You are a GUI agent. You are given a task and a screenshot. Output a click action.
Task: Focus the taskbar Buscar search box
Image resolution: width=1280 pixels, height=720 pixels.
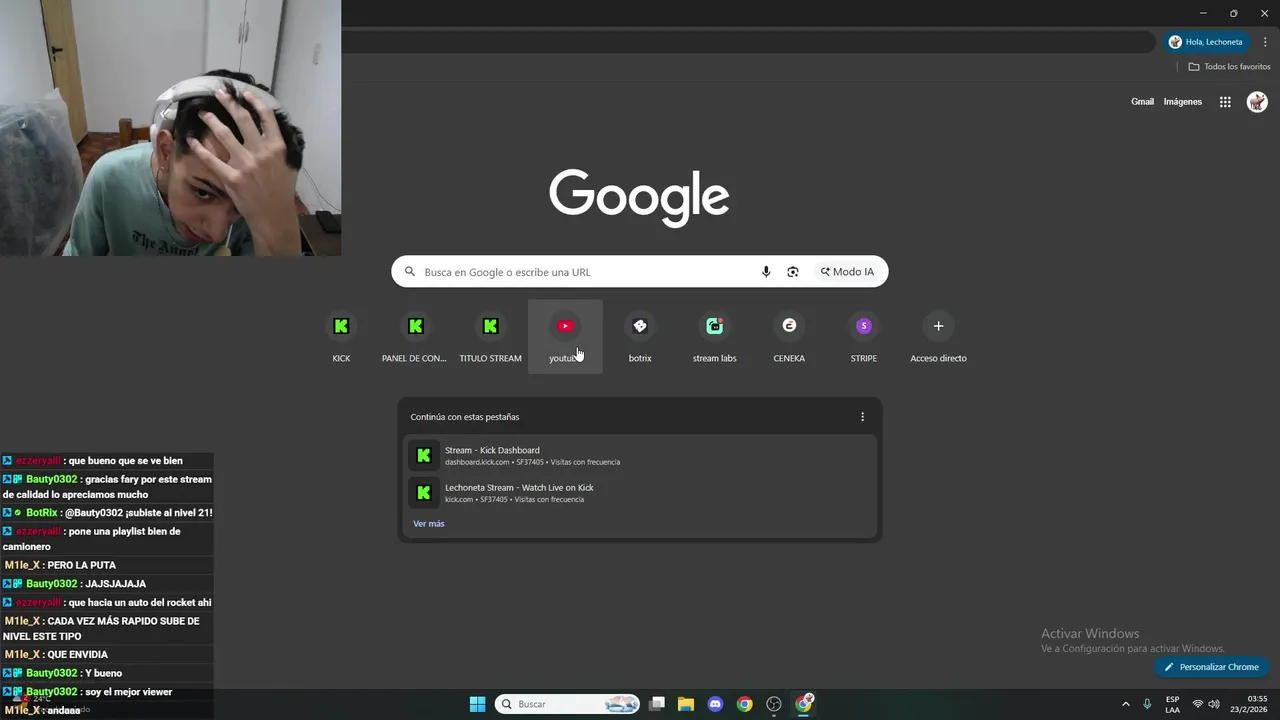(568, 704)
